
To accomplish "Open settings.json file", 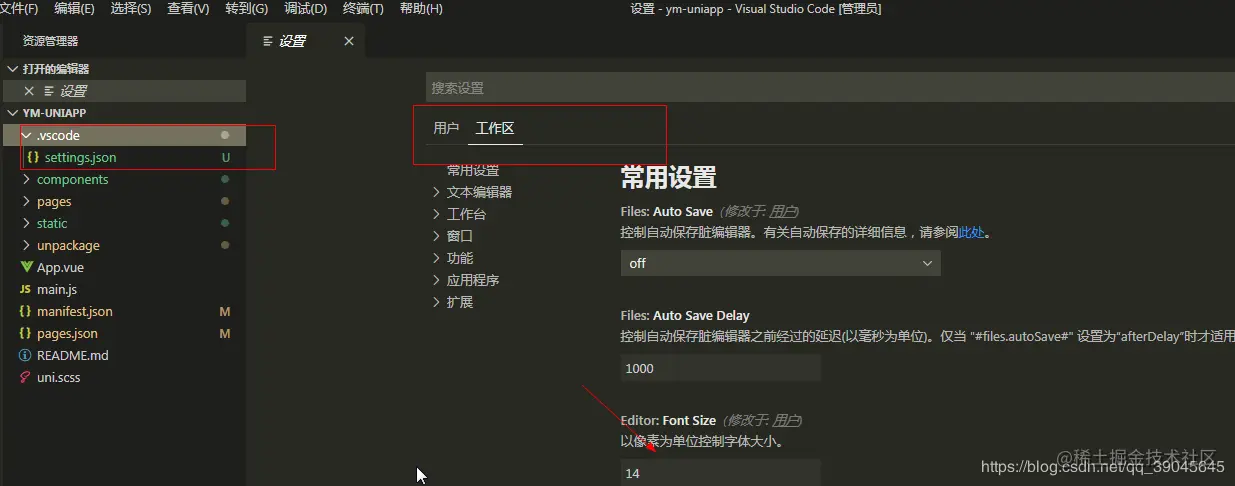I will point(80,157).
